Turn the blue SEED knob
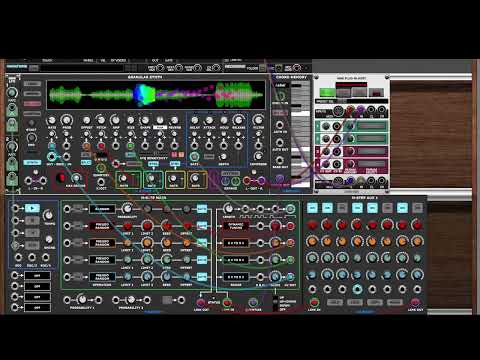Viewport: 480px width, 360px height. pos(167,277)
